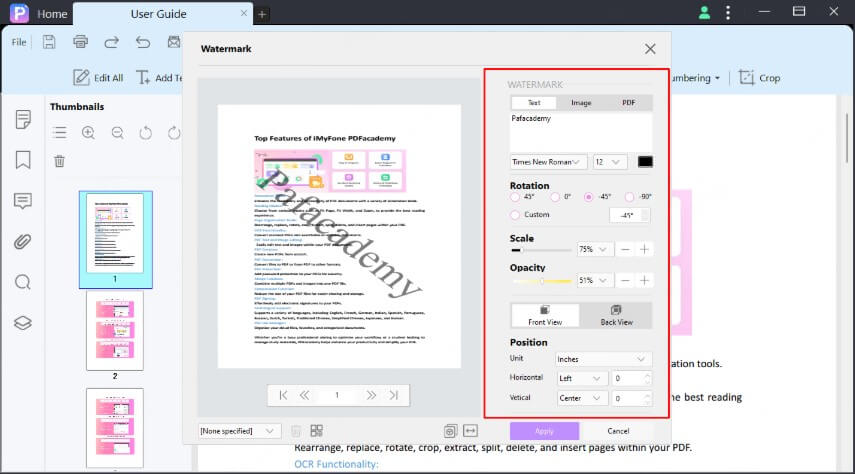Expand the numbering dropdown arrow in ribbon
The image size is (855, 474).
point(718,78)
